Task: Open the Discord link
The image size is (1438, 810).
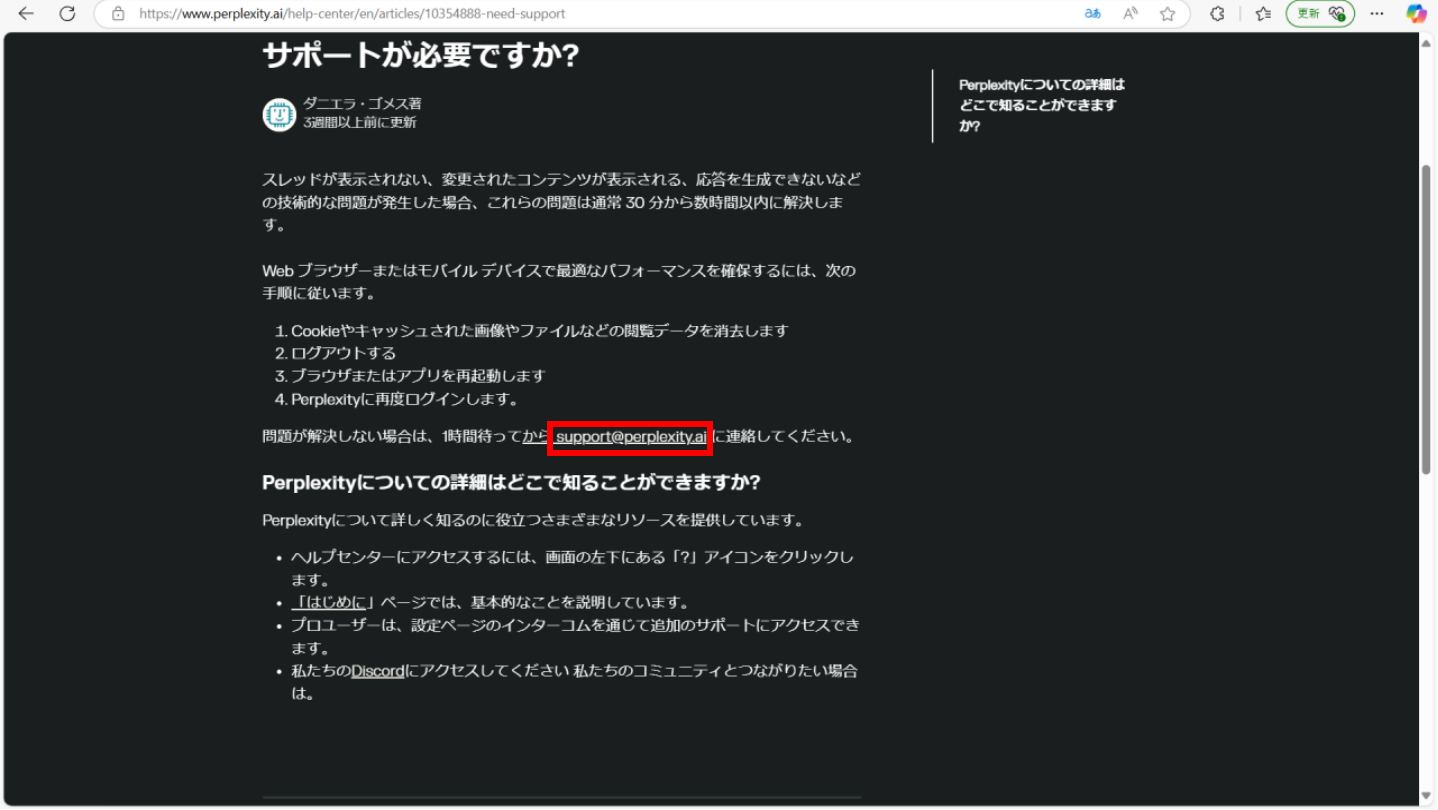Action: tap(378, 671)
